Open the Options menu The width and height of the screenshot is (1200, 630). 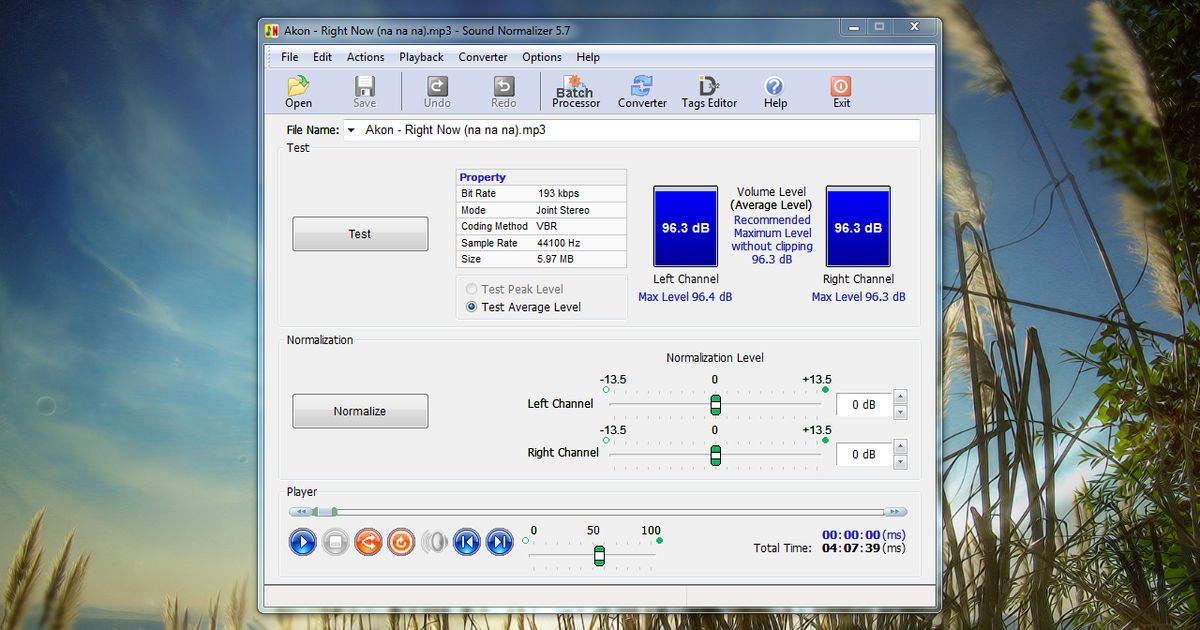(541, 57)
